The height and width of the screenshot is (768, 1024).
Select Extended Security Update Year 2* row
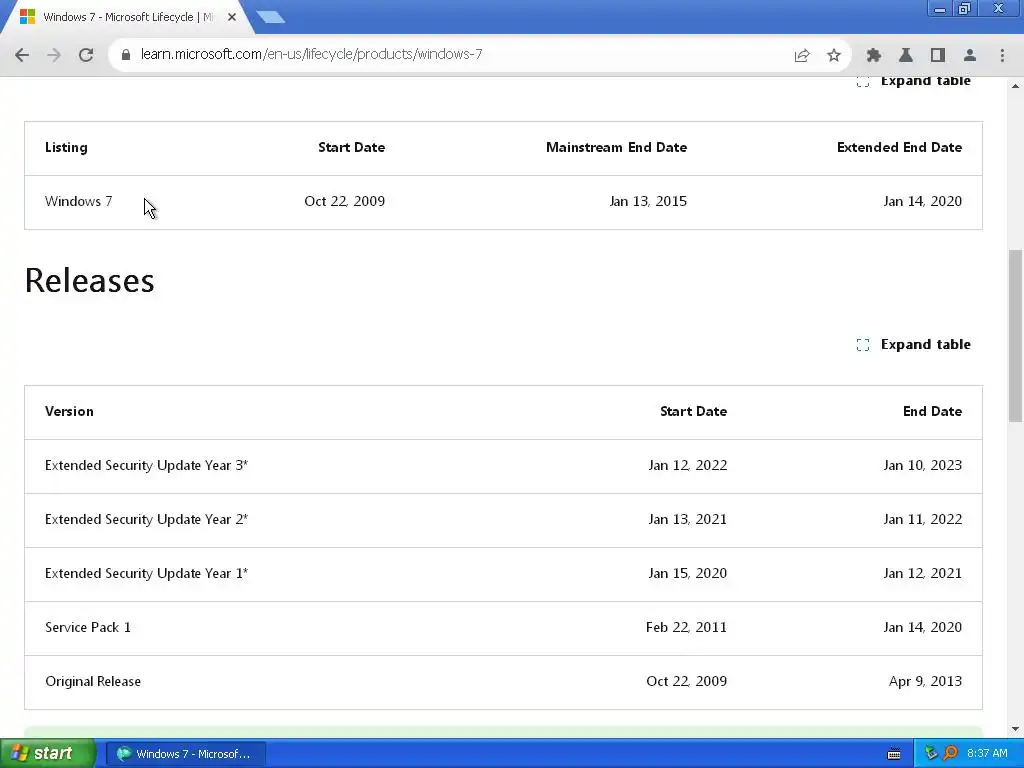(x=504, y=520)
